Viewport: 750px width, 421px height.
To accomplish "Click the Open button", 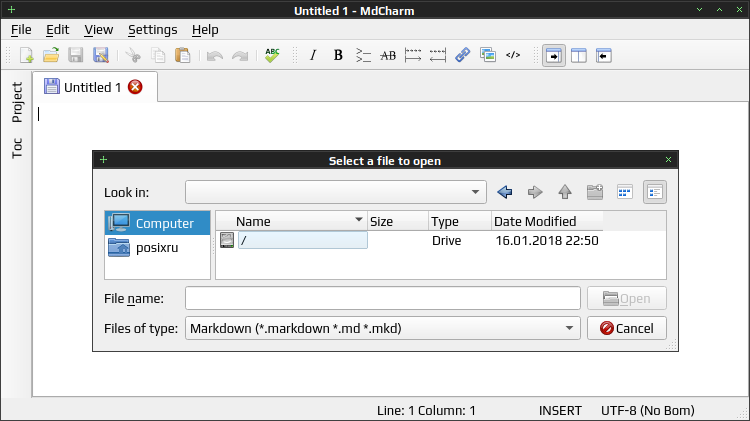I will 627,299.
